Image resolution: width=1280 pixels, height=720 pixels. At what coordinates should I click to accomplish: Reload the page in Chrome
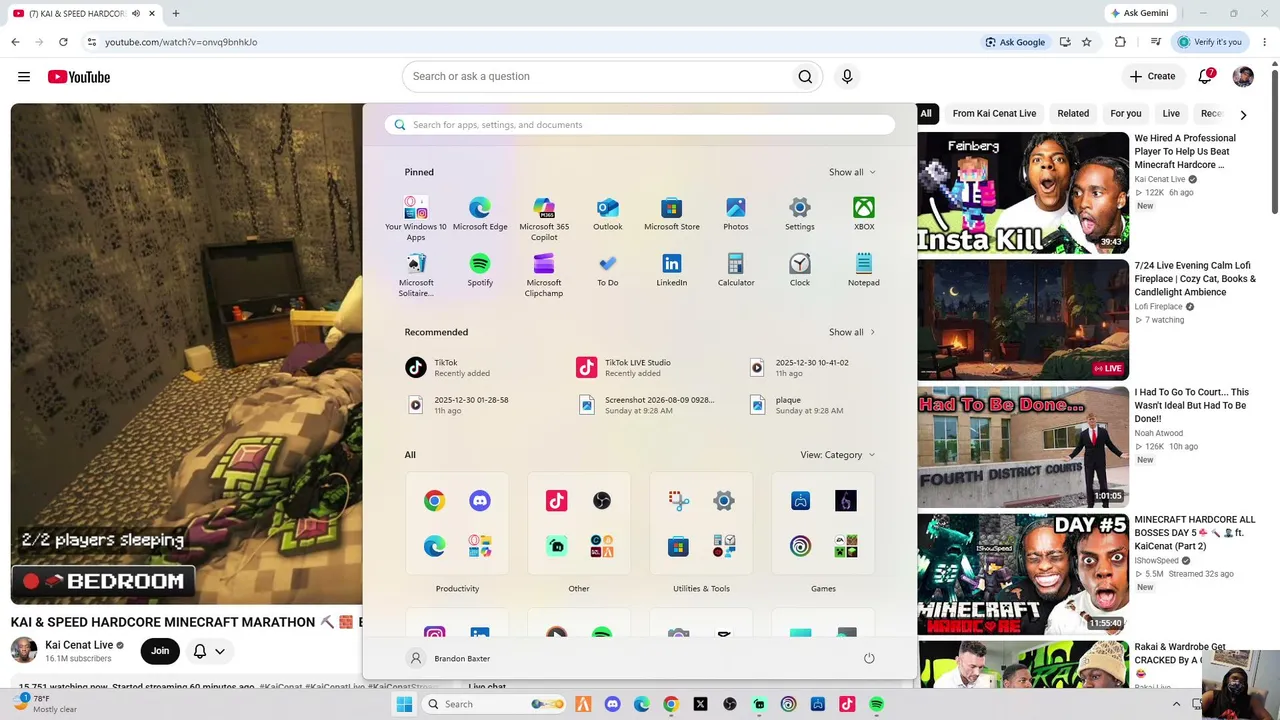tap(63, 42)
